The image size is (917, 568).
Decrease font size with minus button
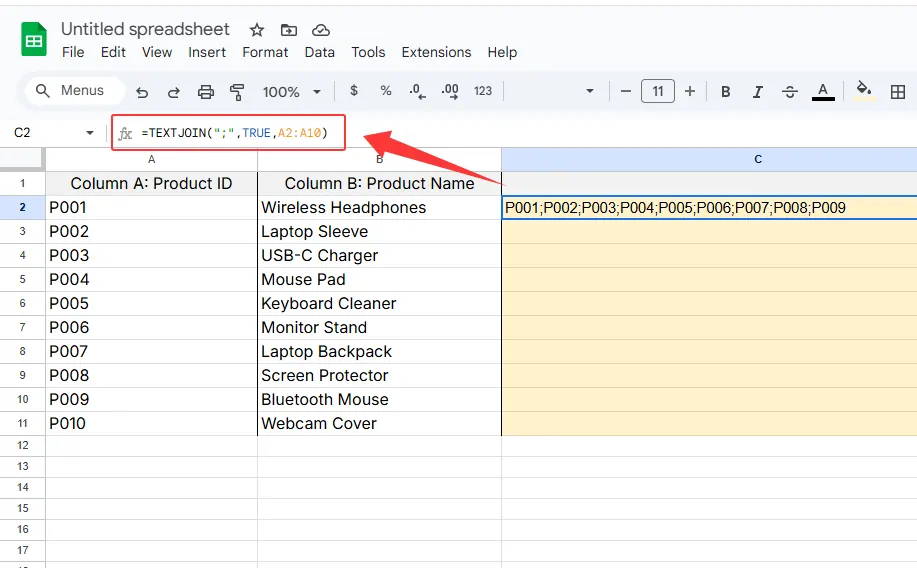point(626,91)
